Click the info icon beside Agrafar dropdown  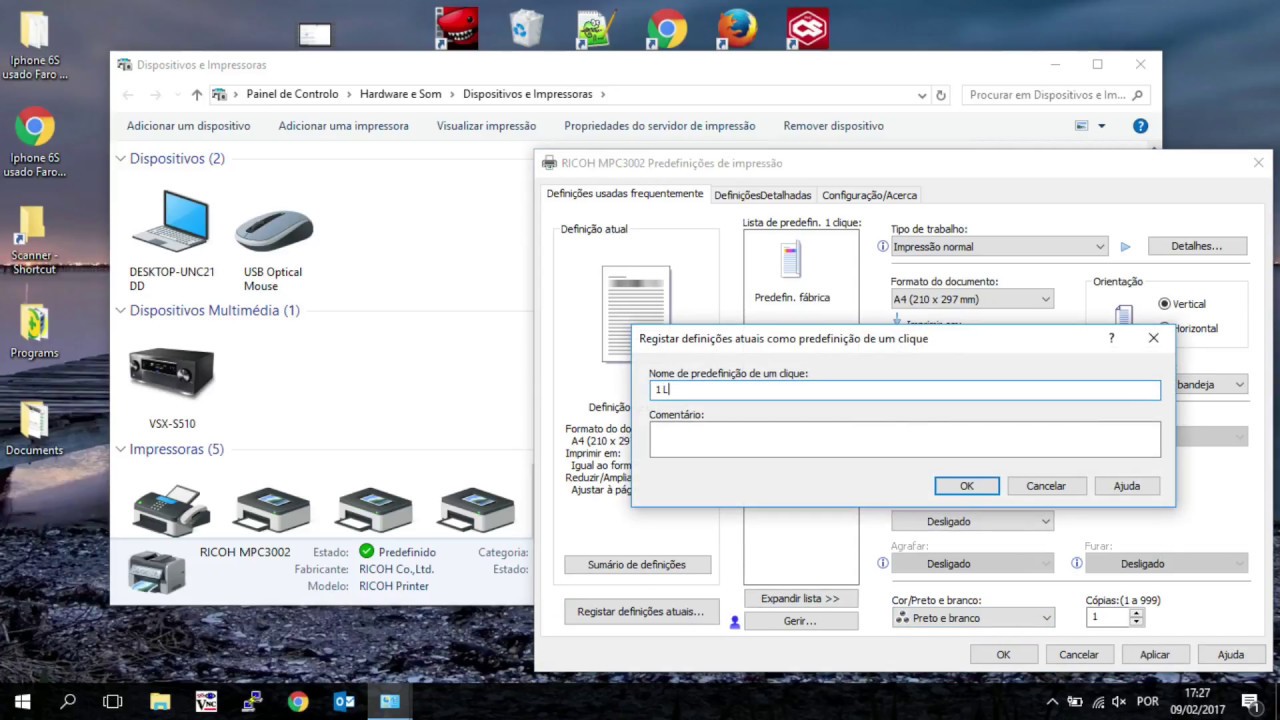883,563
